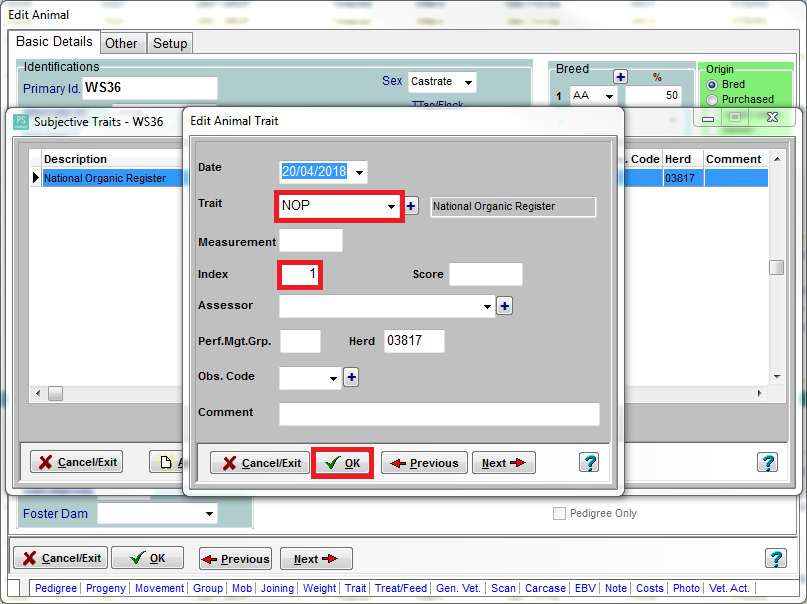Click OK in Edit Animal Trait dialog
This screenshot has height=604, width=807.
(342, 463)
